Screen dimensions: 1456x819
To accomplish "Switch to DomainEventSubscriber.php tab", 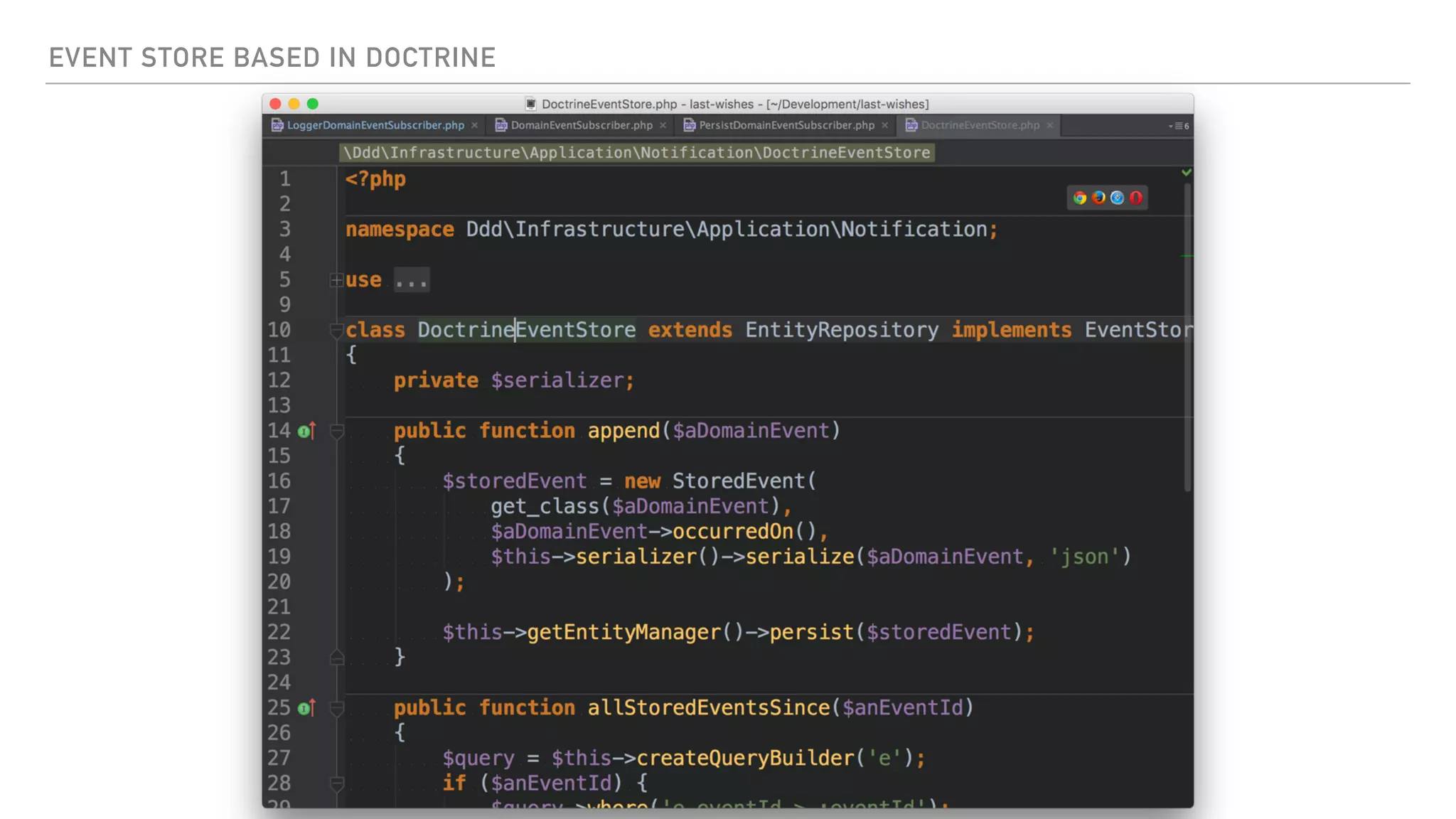I will (x=582, y=125).
